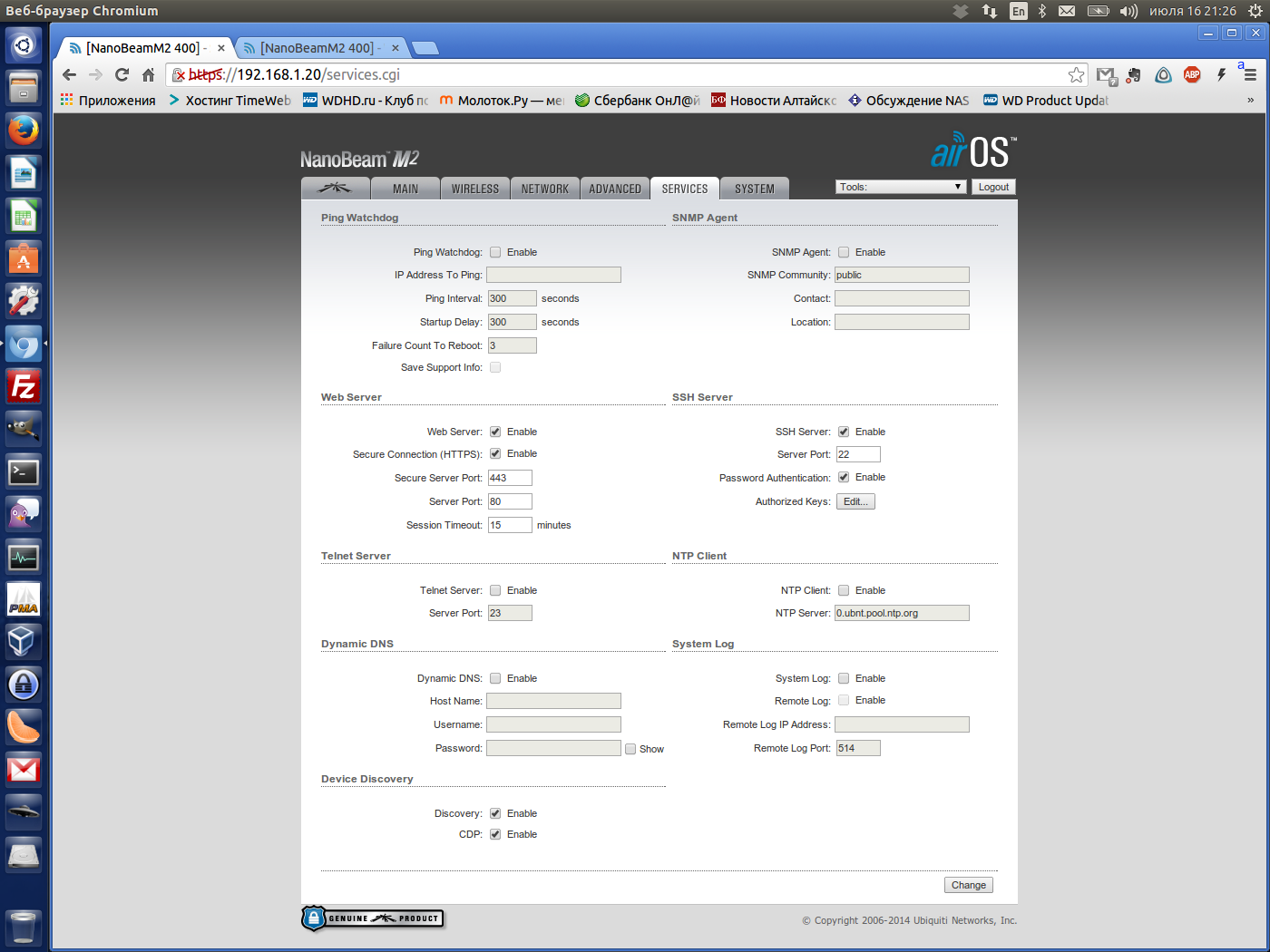1270x952 pixels.
Task: Click the Change button
Action: click(969, 885)
